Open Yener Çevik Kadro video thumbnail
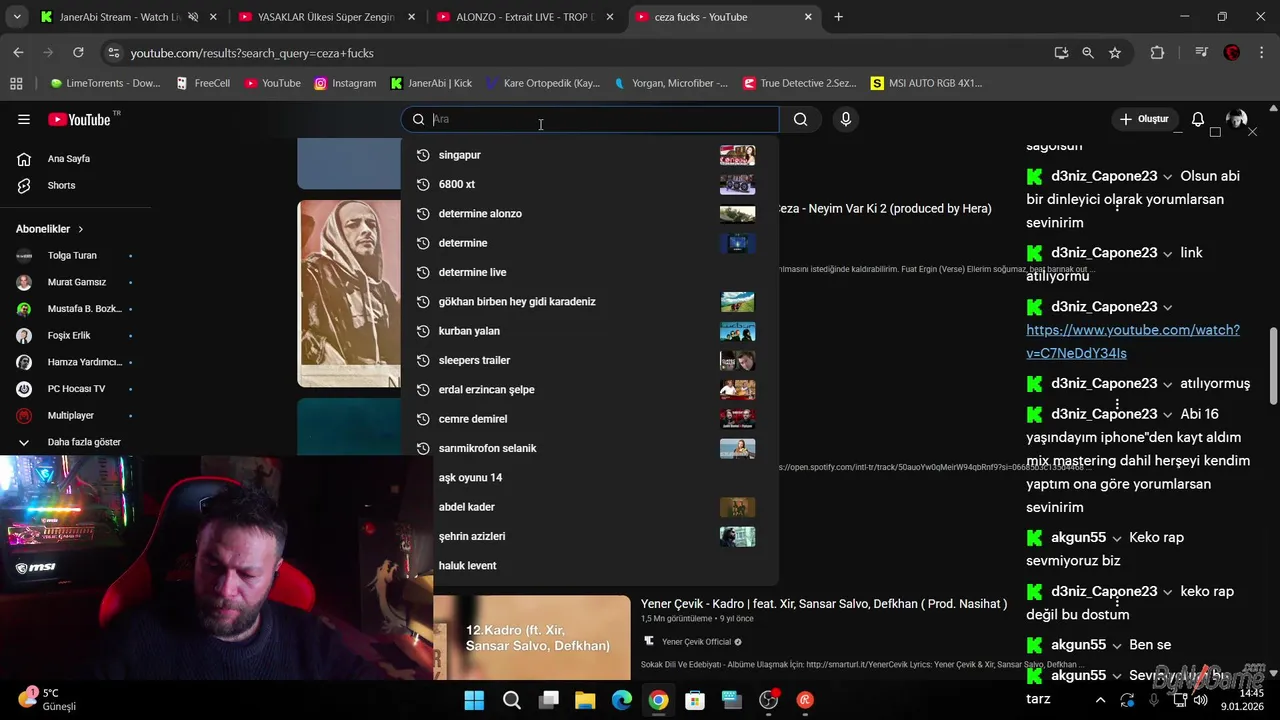The width and height of the screenshot is (1280, 720). point(532,638)
